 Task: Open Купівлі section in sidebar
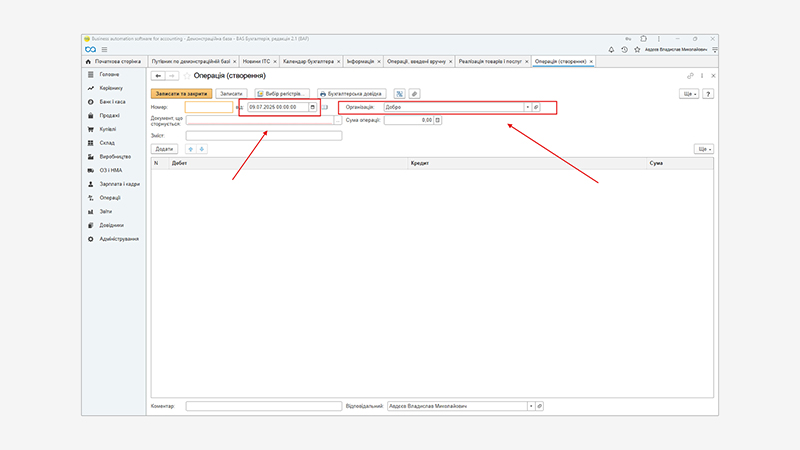108,130
